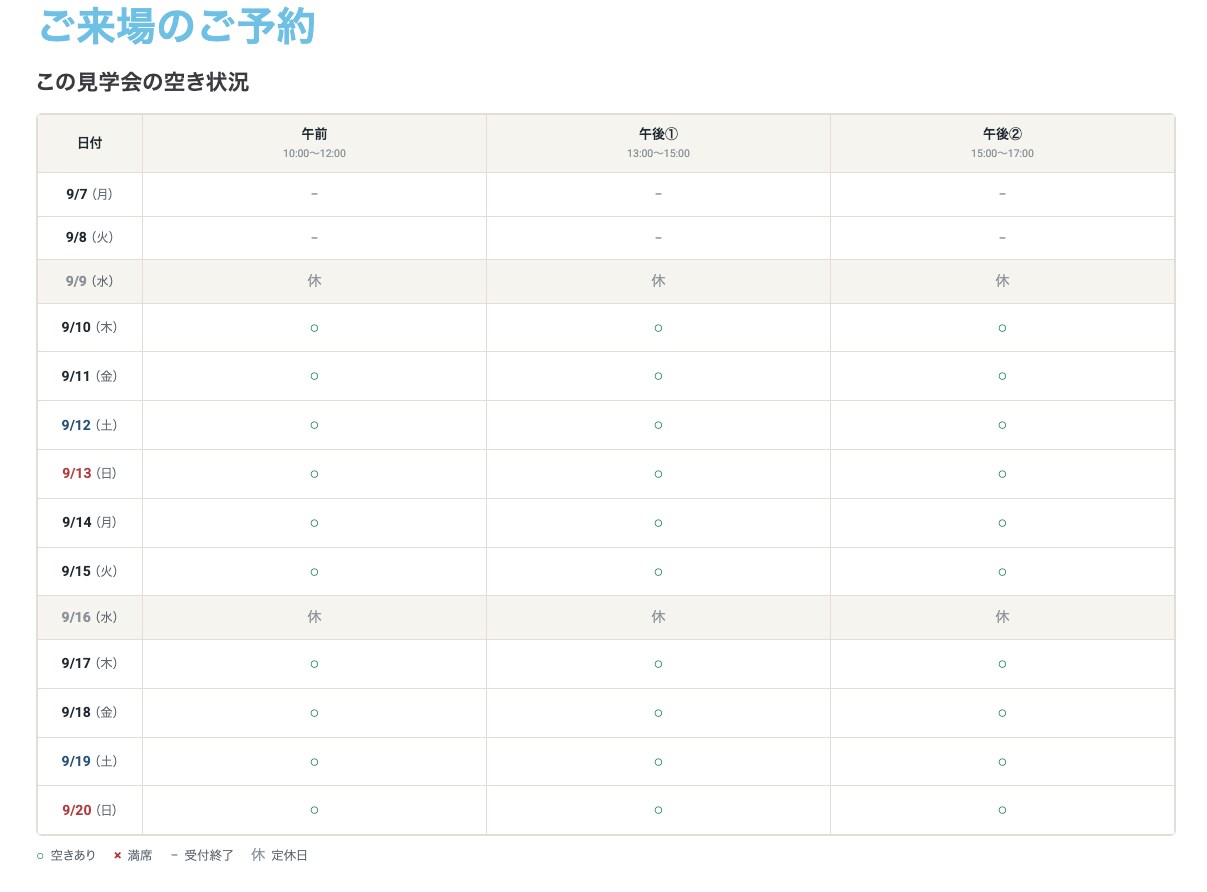Viewport: 1207px width, 892px height.
Task: Click the 定休日 legend entry
Action: pyautogui.click(x=279, y=856)
